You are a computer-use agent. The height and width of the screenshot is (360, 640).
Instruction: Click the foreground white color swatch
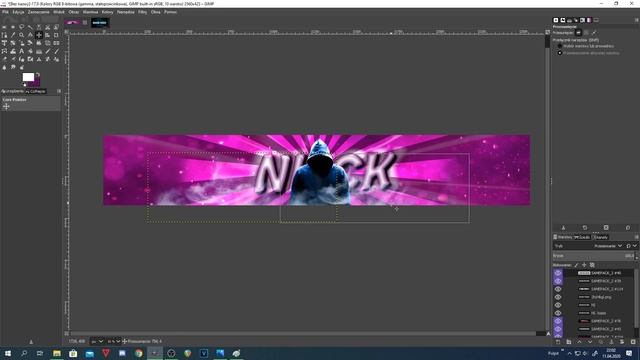tap(28, 77)
